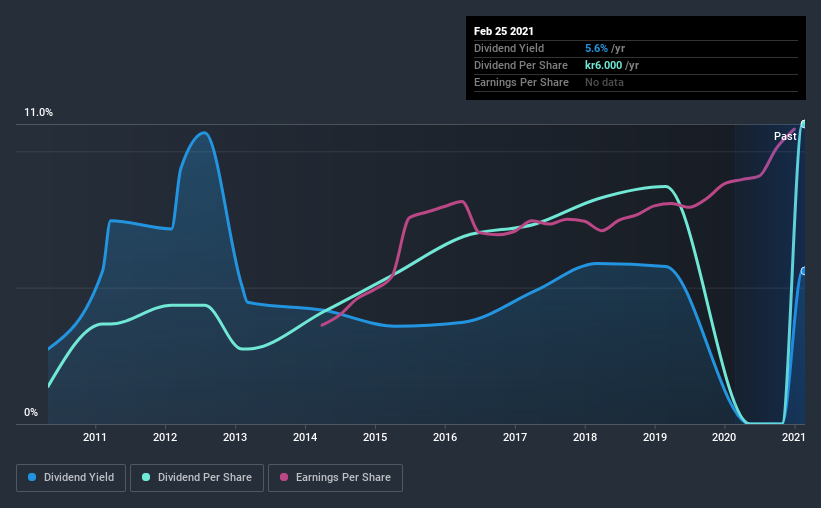
Task: Toggle the Earnings Per Share legend button
Action: tap(335, 478)
